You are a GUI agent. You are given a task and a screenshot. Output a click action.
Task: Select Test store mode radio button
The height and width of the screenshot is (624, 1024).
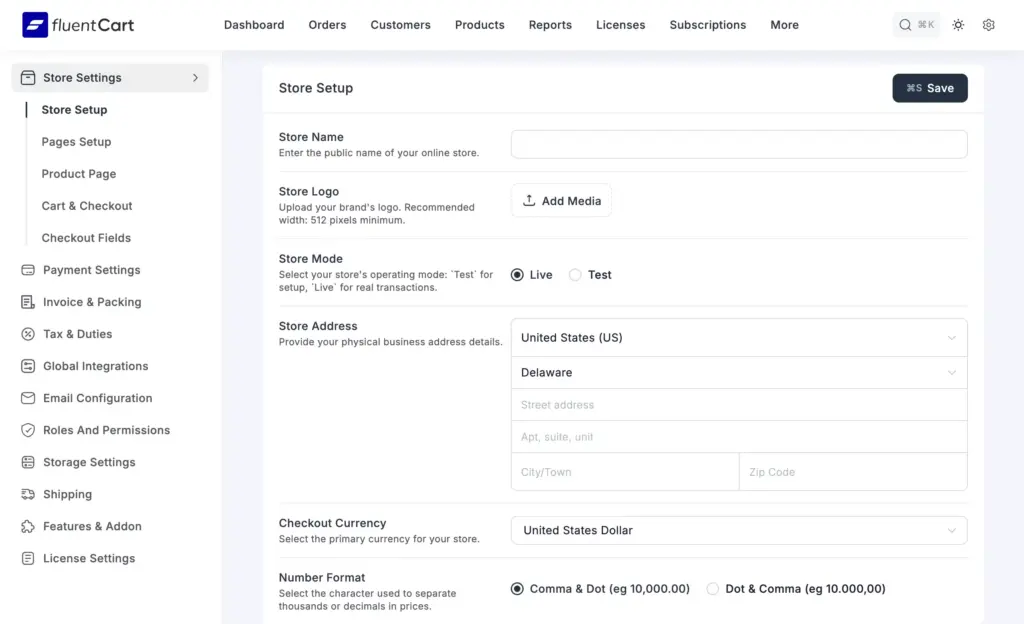pyautogui.click(x=575, y=275)
